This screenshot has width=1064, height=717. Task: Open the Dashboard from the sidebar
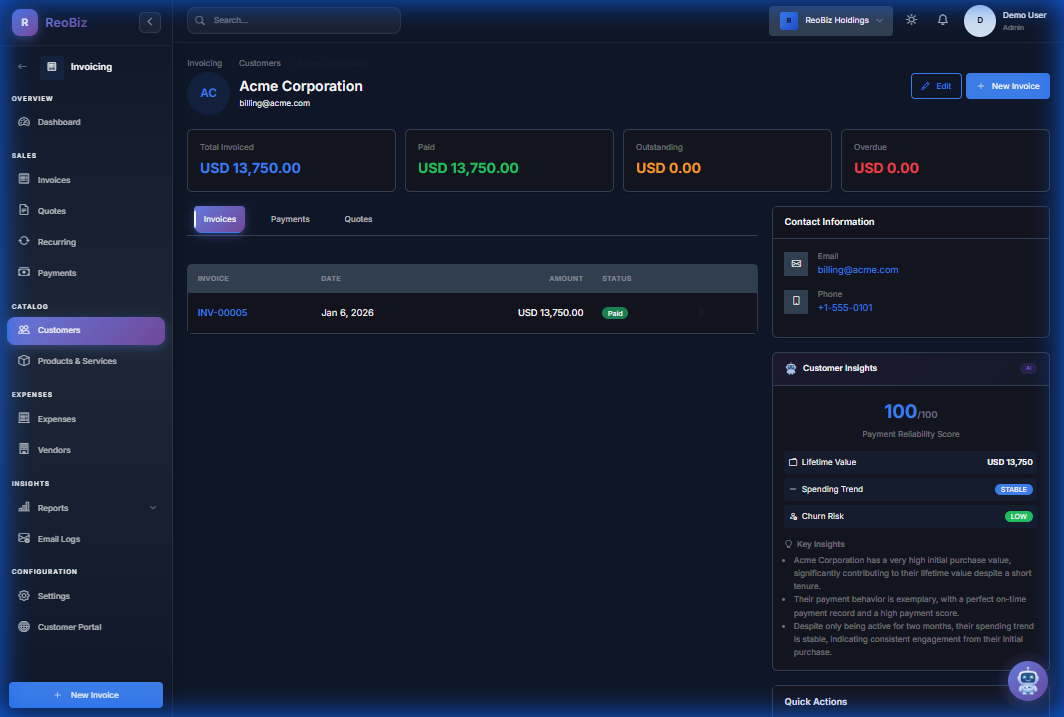coord(58,121)
